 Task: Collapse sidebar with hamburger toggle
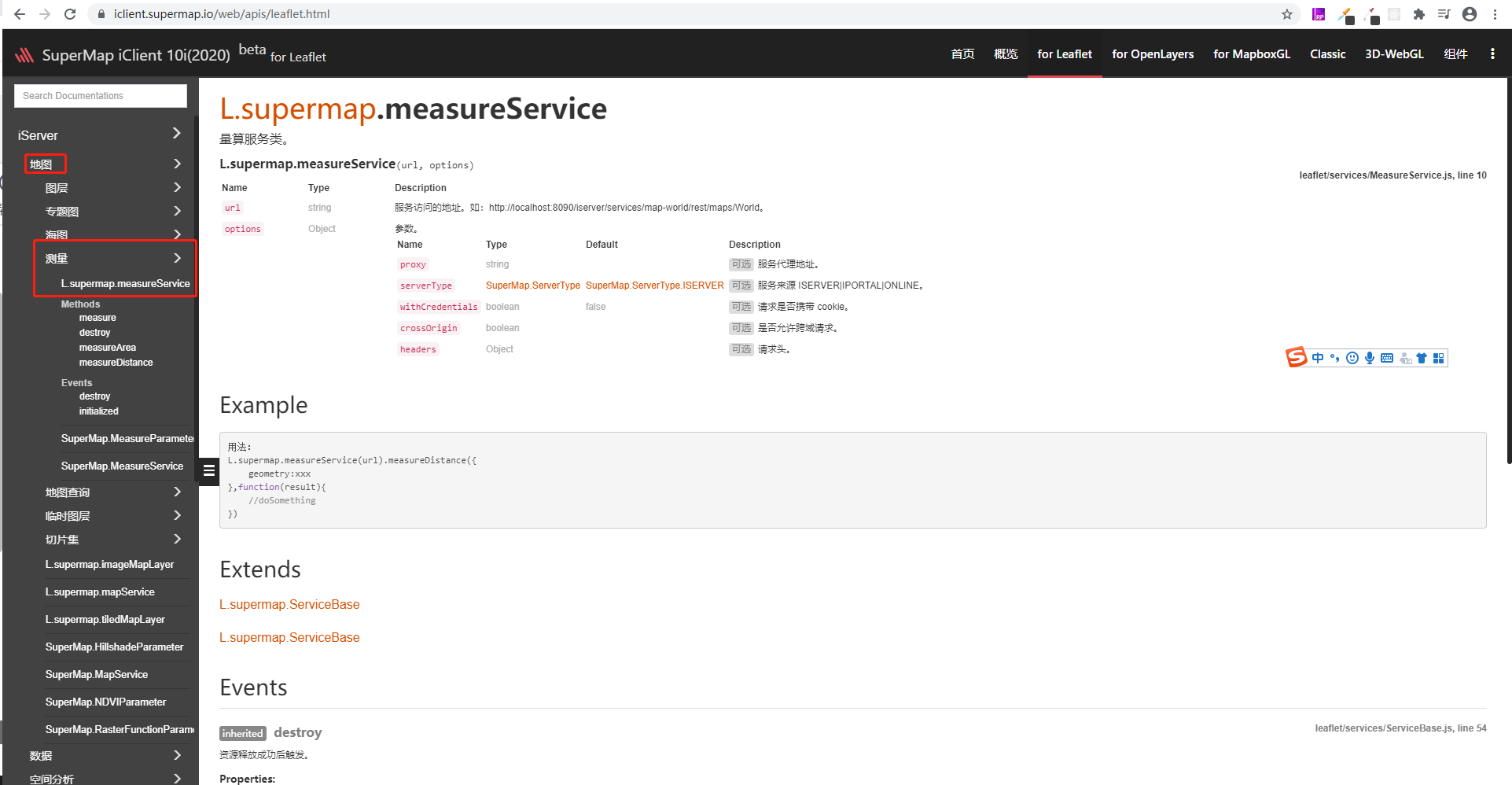208,471
